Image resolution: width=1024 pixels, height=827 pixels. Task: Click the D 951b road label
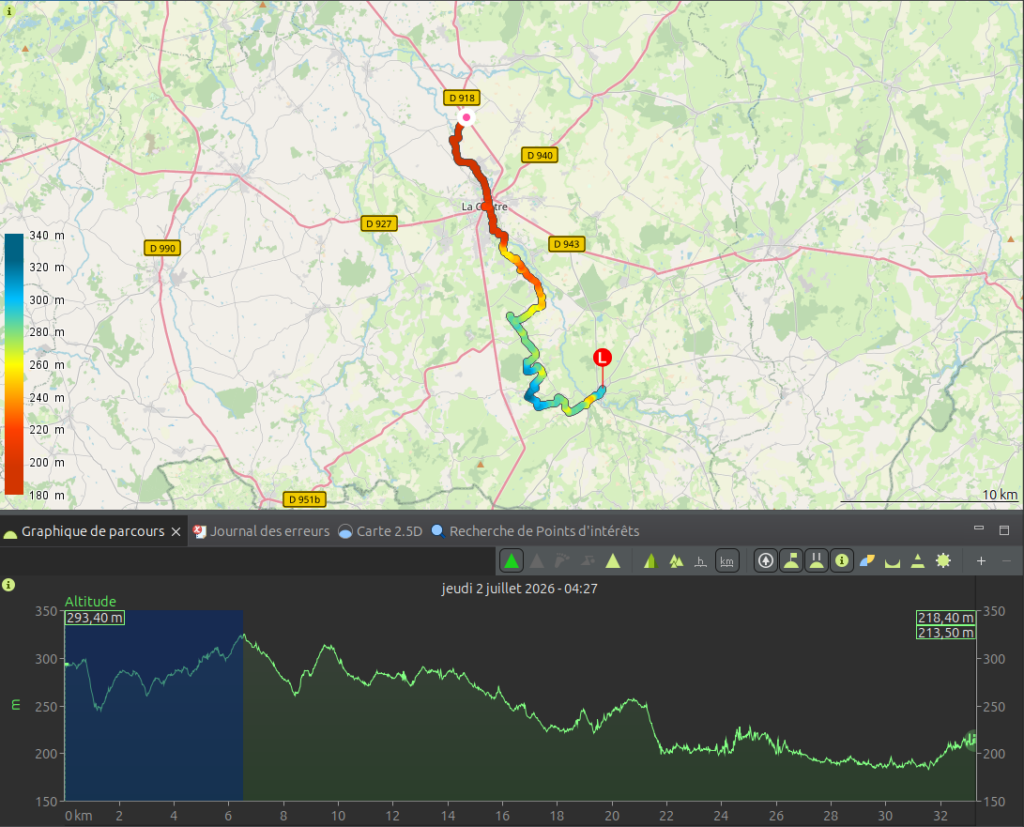(304, 499)
